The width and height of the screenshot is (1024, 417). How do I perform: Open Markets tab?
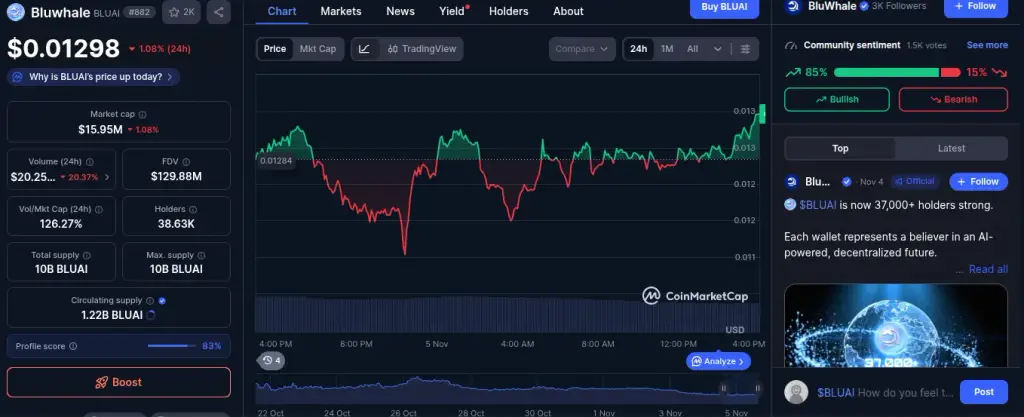point(341,11)
